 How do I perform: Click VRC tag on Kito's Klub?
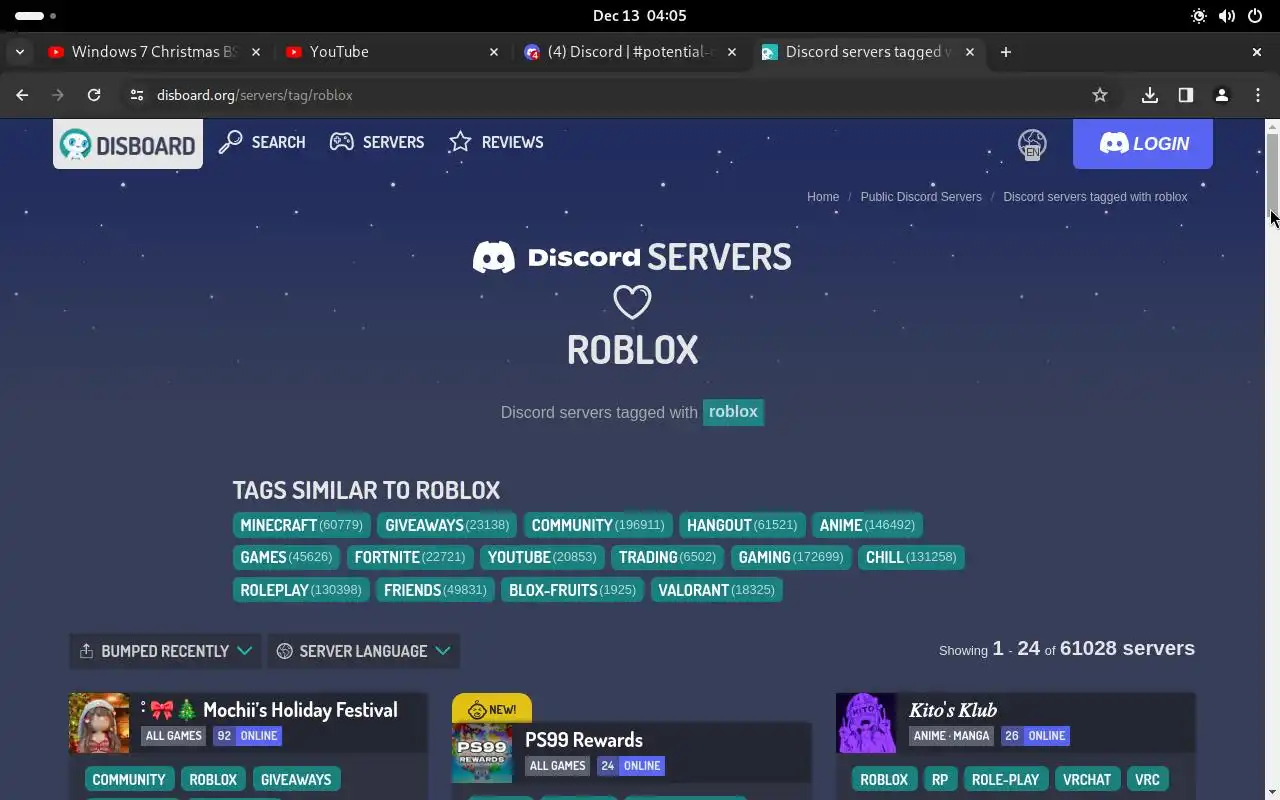pyautogui.click(x=1147, y=780)
